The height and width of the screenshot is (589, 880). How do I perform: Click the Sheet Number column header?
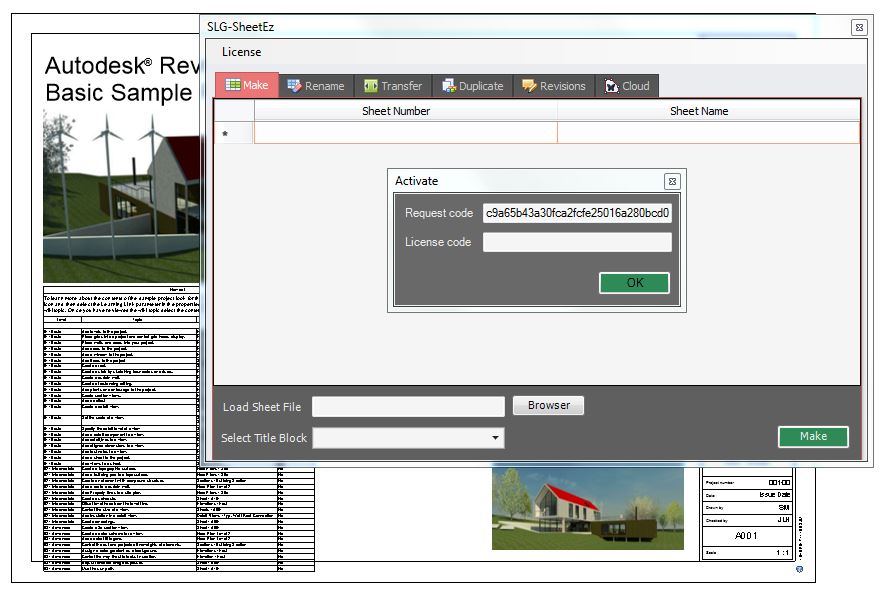click(406, 111)
